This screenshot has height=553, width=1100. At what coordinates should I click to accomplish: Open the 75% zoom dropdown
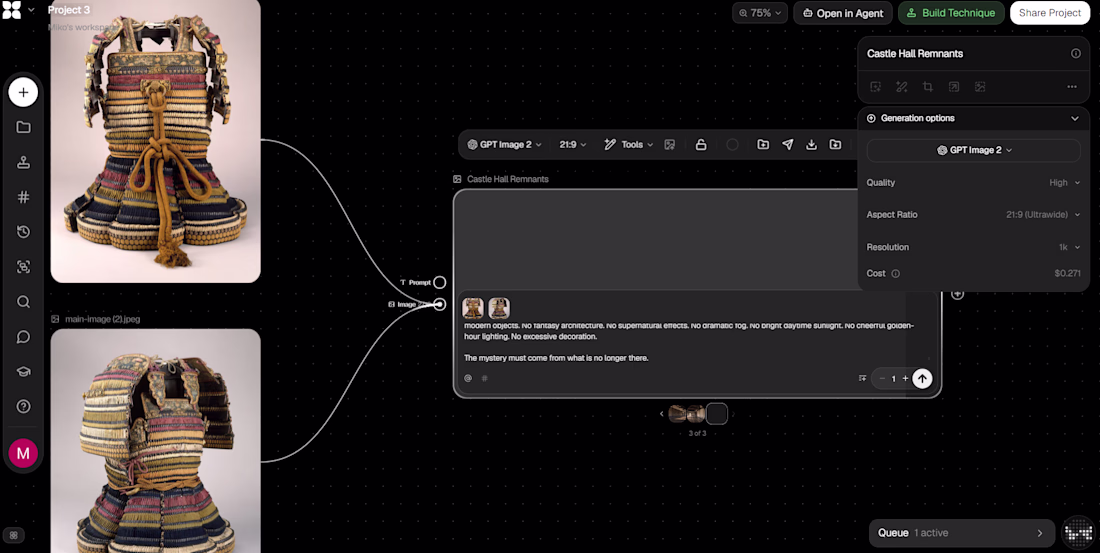(x=760, y=13)
